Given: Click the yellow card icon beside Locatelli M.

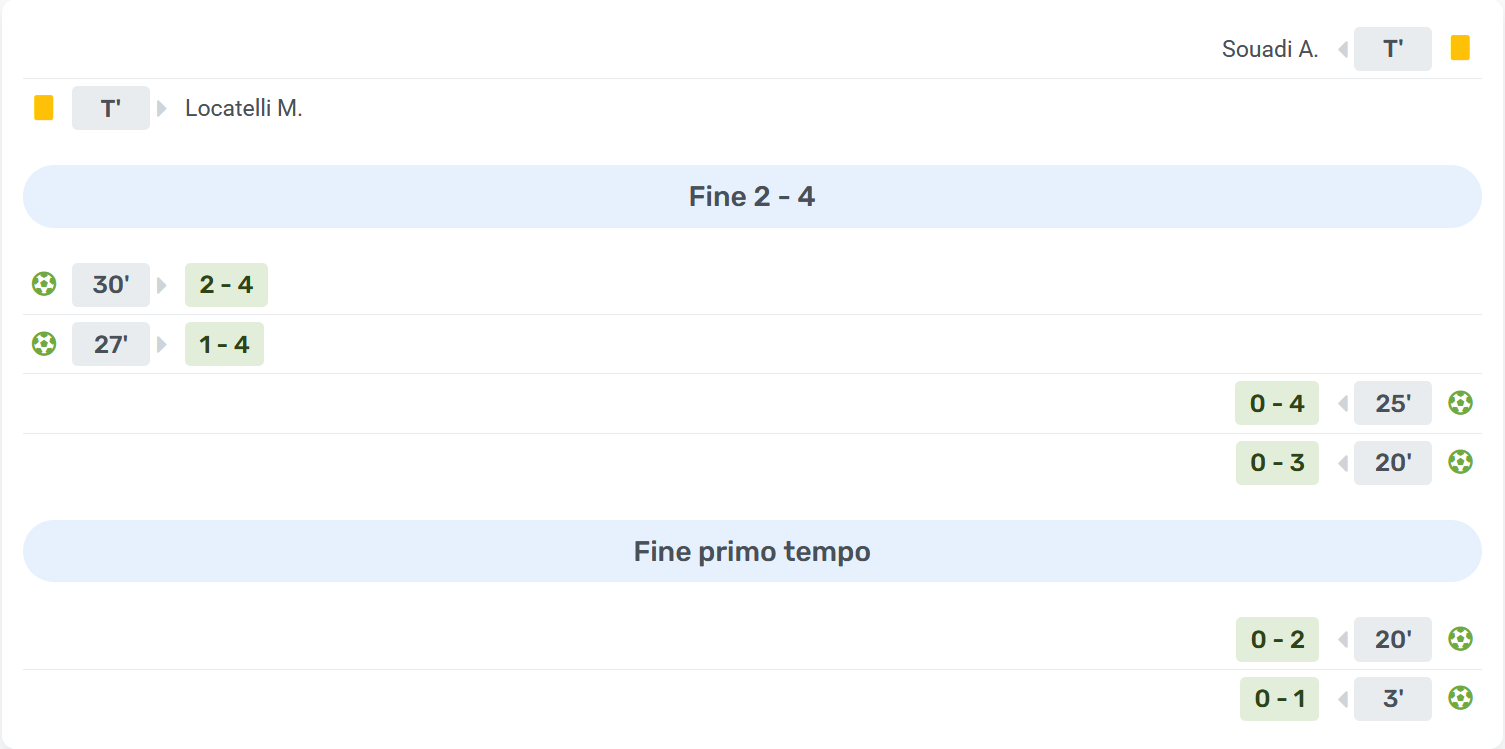Looking at the screenshot, I should click(x=43, y=108).
